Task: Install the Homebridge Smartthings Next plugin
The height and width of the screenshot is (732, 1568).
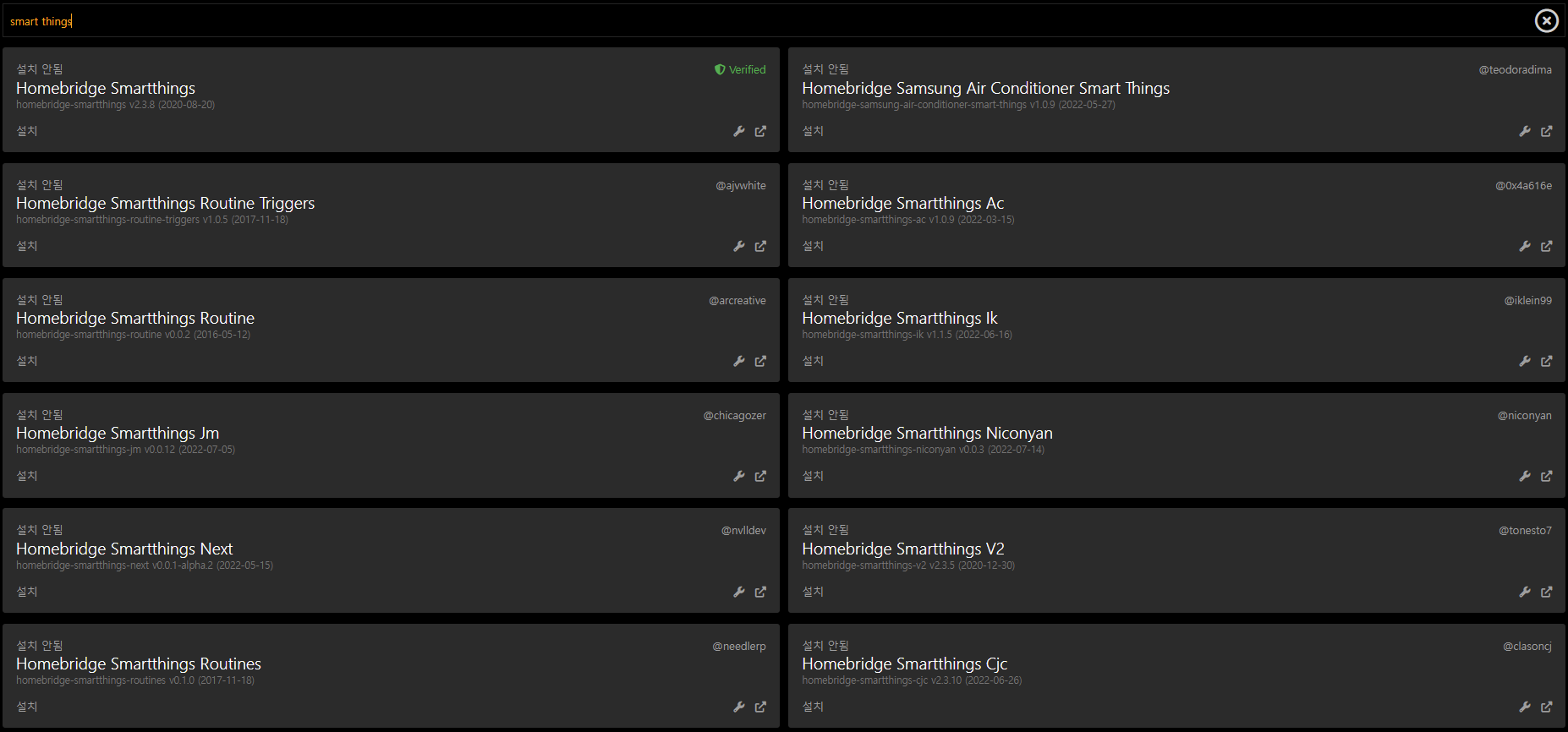Action: 27,592
